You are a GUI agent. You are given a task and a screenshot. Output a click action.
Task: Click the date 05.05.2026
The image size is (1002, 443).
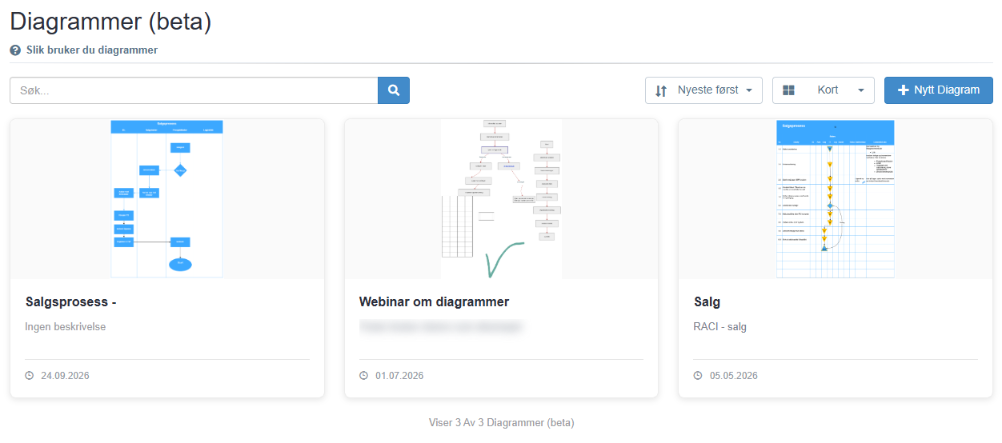point(733,375)
